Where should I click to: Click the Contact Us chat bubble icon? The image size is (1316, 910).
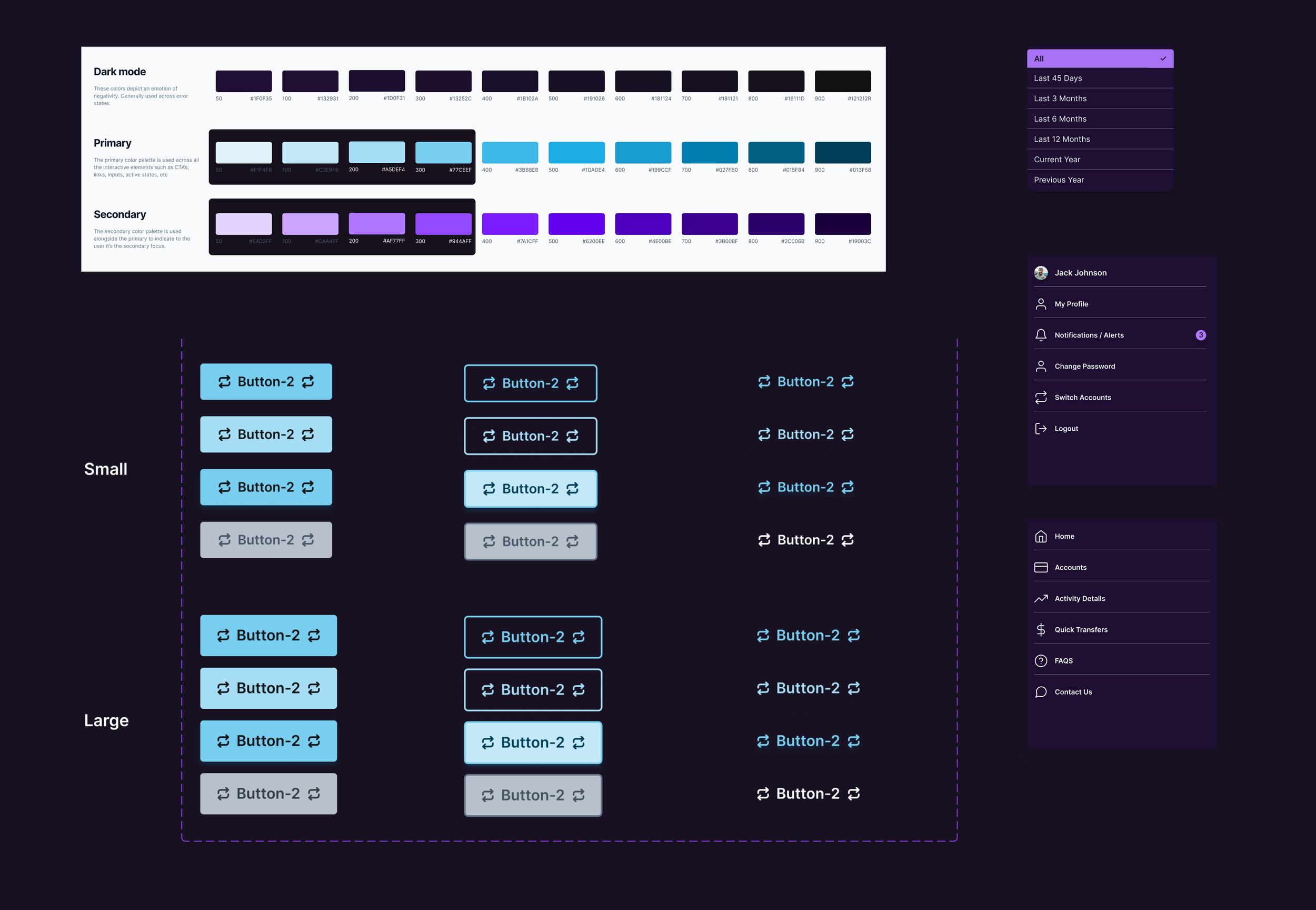tap(1041, 691)
